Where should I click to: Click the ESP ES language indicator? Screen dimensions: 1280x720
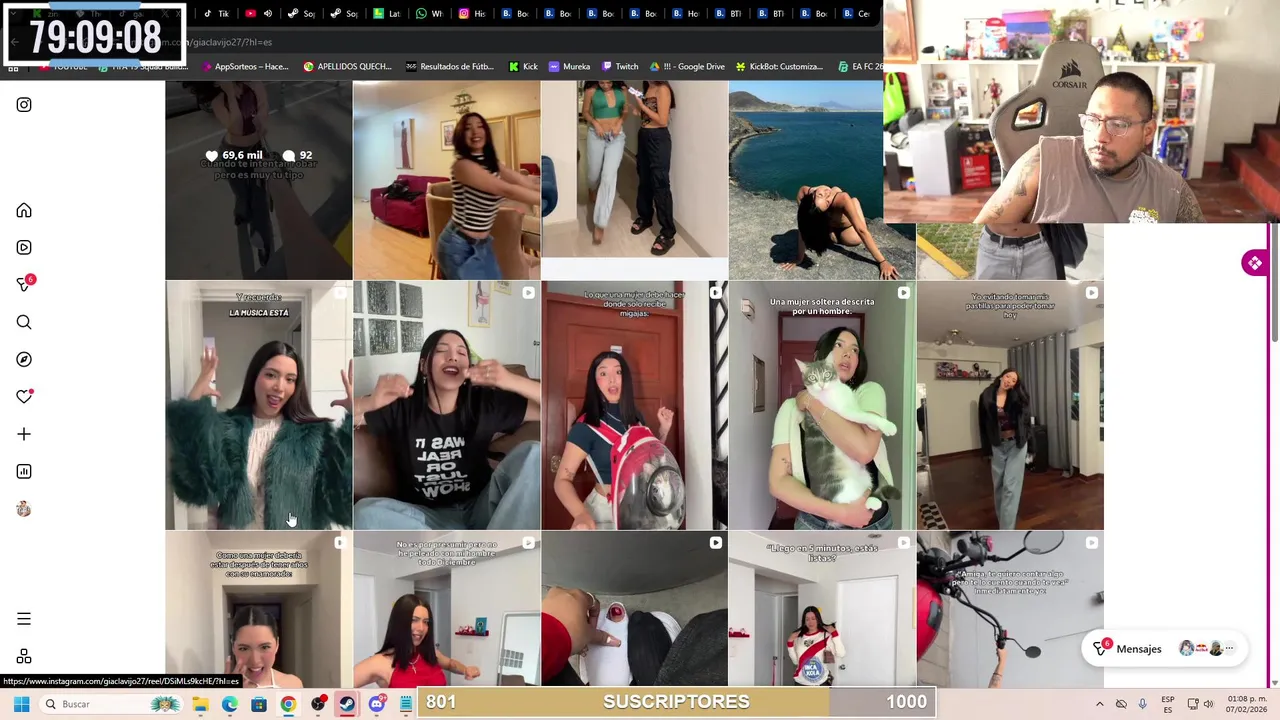[1168, 705]
